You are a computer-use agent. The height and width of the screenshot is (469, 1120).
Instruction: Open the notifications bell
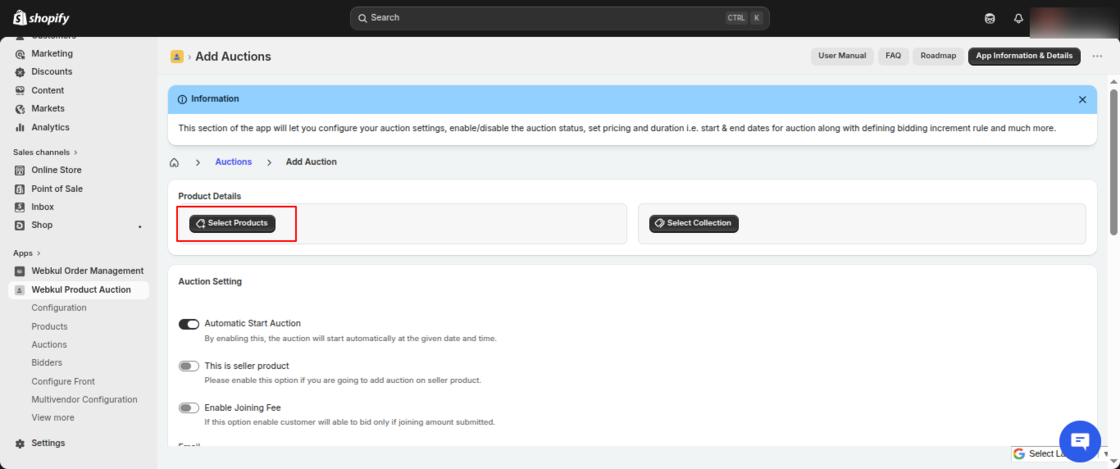pyautogui.click(x=1019, y=19)
